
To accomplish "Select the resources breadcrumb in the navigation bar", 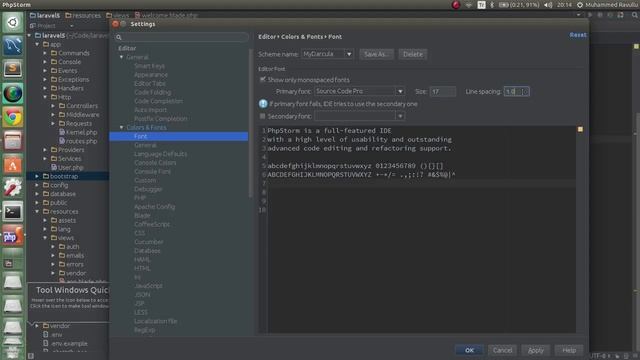I will (x=83, y=16).
